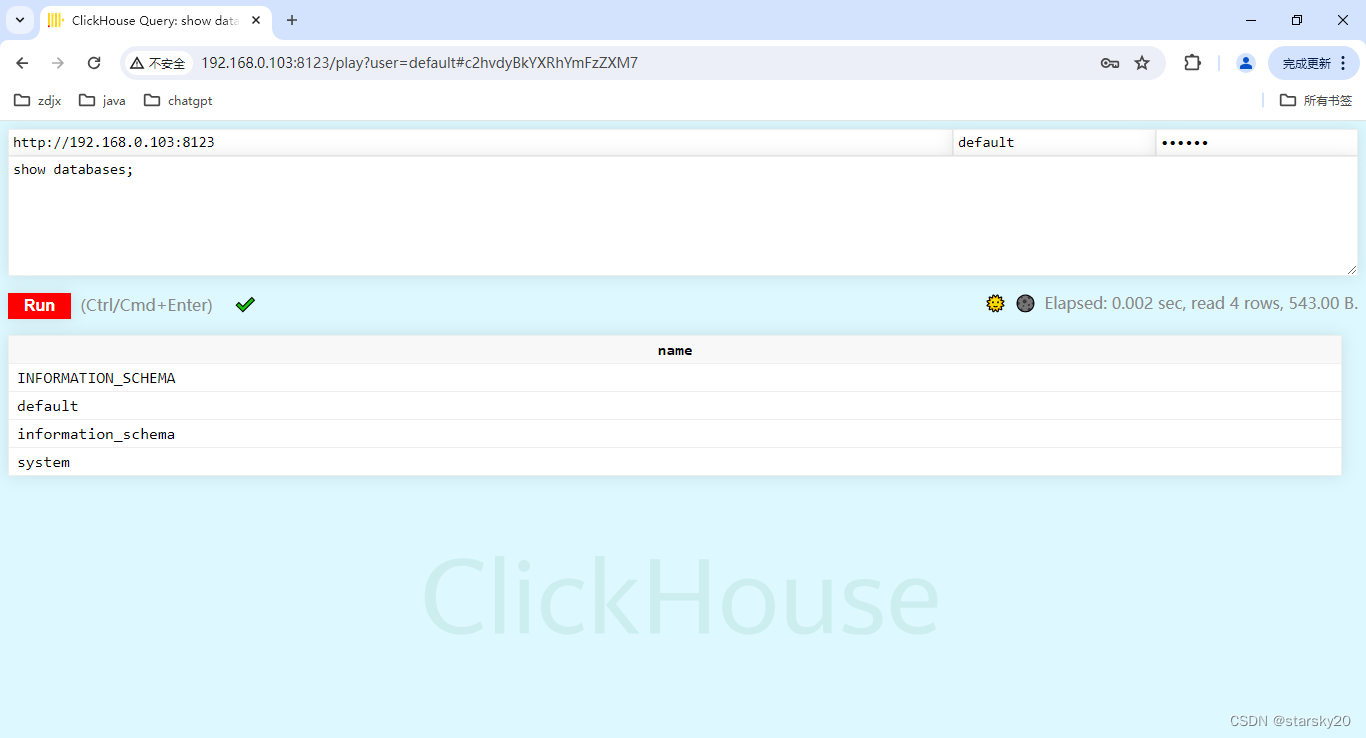1366x738 pixels.
Task: Expand the tab search dropdown arrow
Action: [x=19, y=20]
